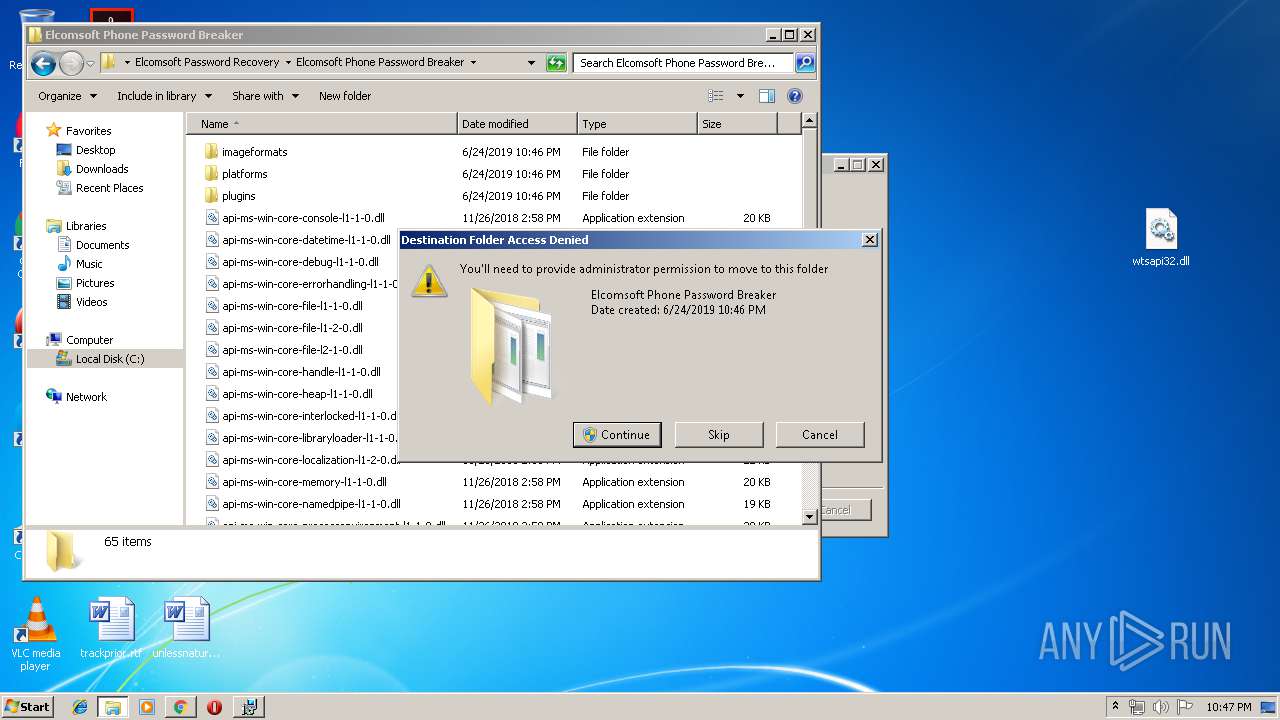1280x720 pixels.
Task: Click the change view icon
Action: (716, 96)
